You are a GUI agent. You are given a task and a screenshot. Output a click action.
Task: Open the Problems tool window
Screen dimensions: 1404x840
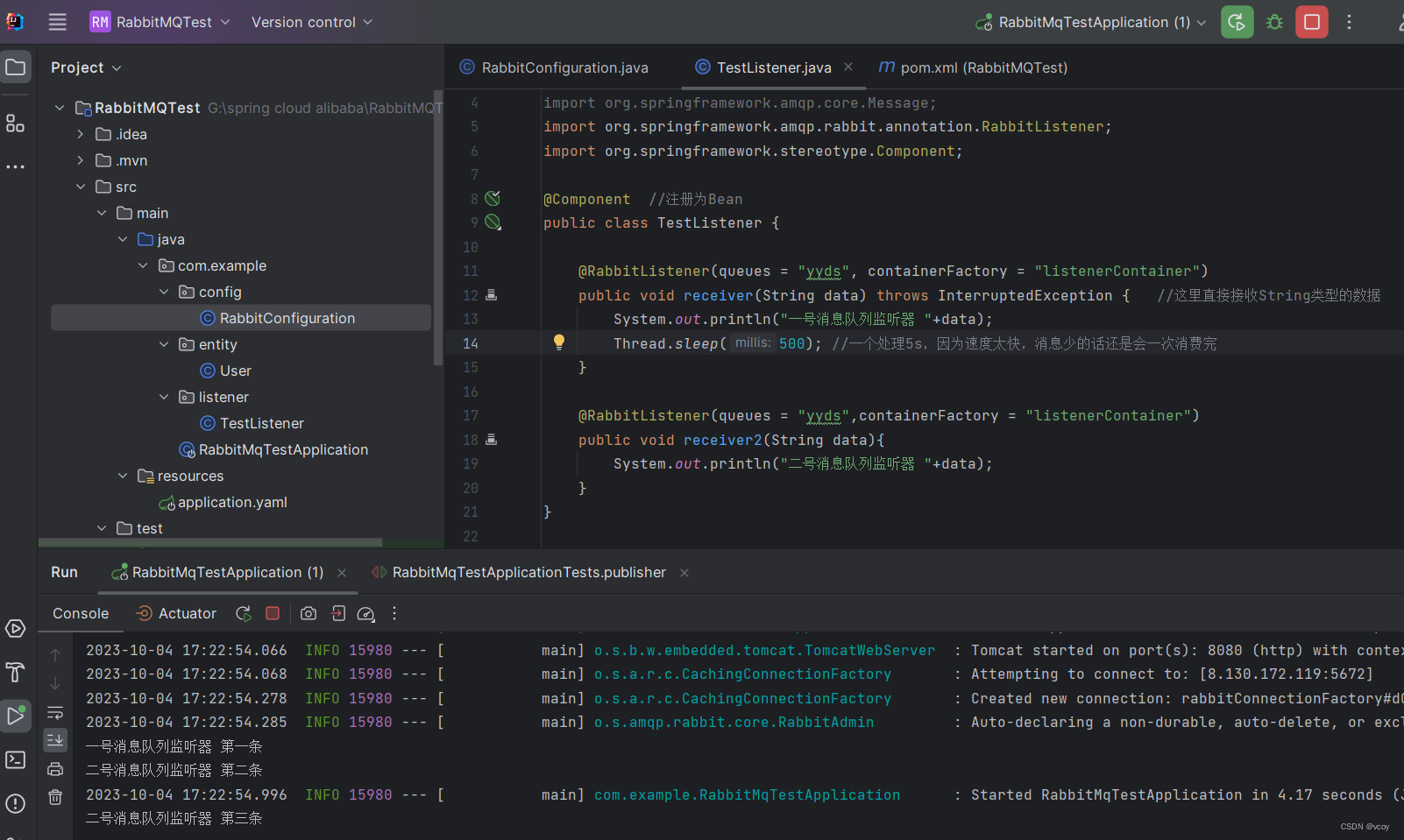(x=16, y=803)
